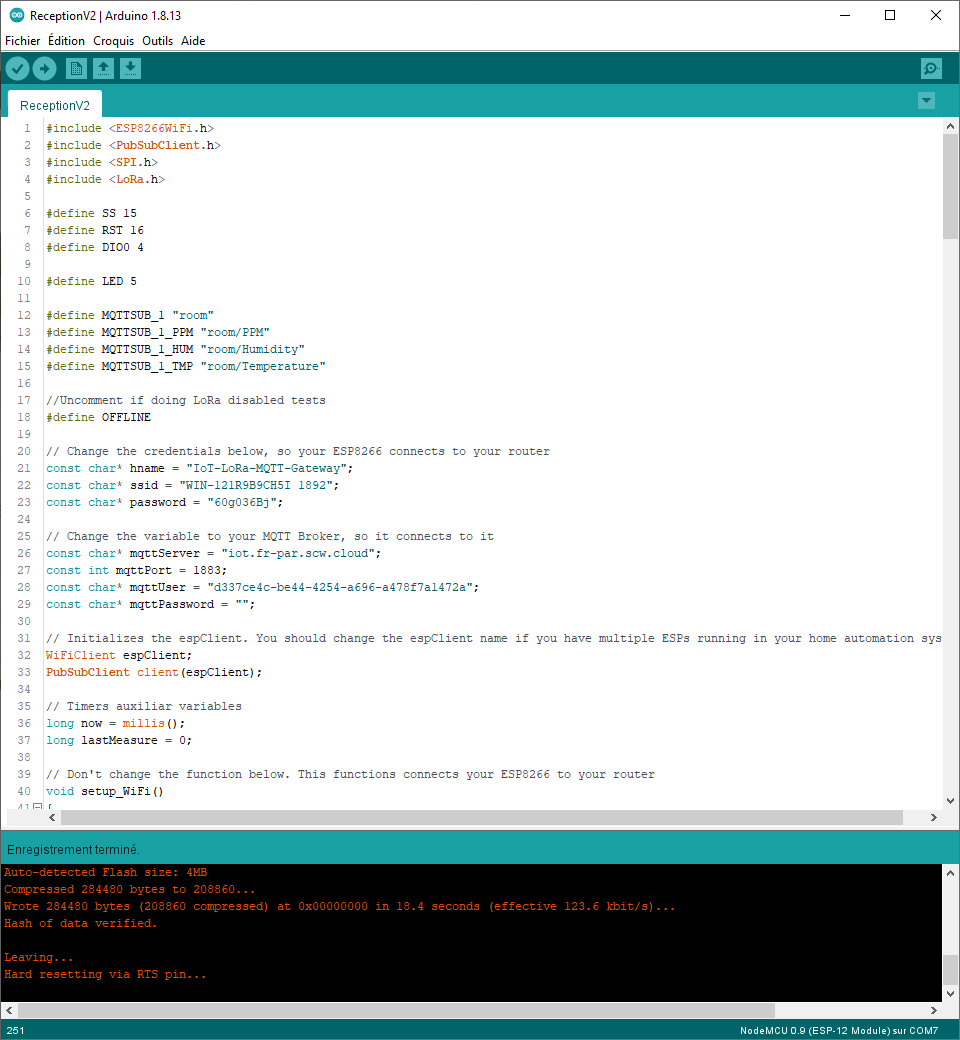Click the Verify sketch icon

[17, 68]
